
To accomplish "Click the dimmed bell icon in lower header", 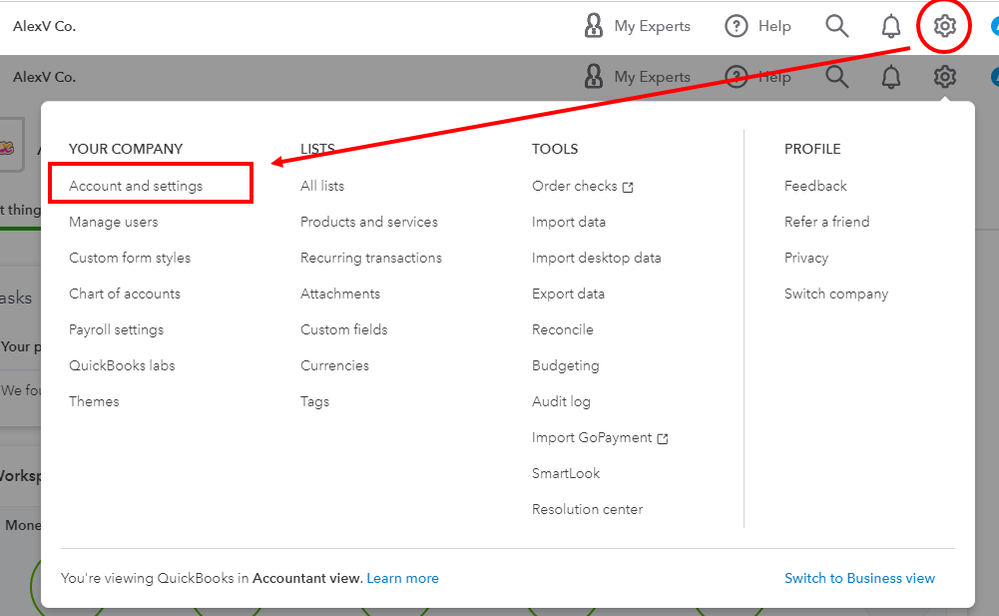I will coord(891,77).
